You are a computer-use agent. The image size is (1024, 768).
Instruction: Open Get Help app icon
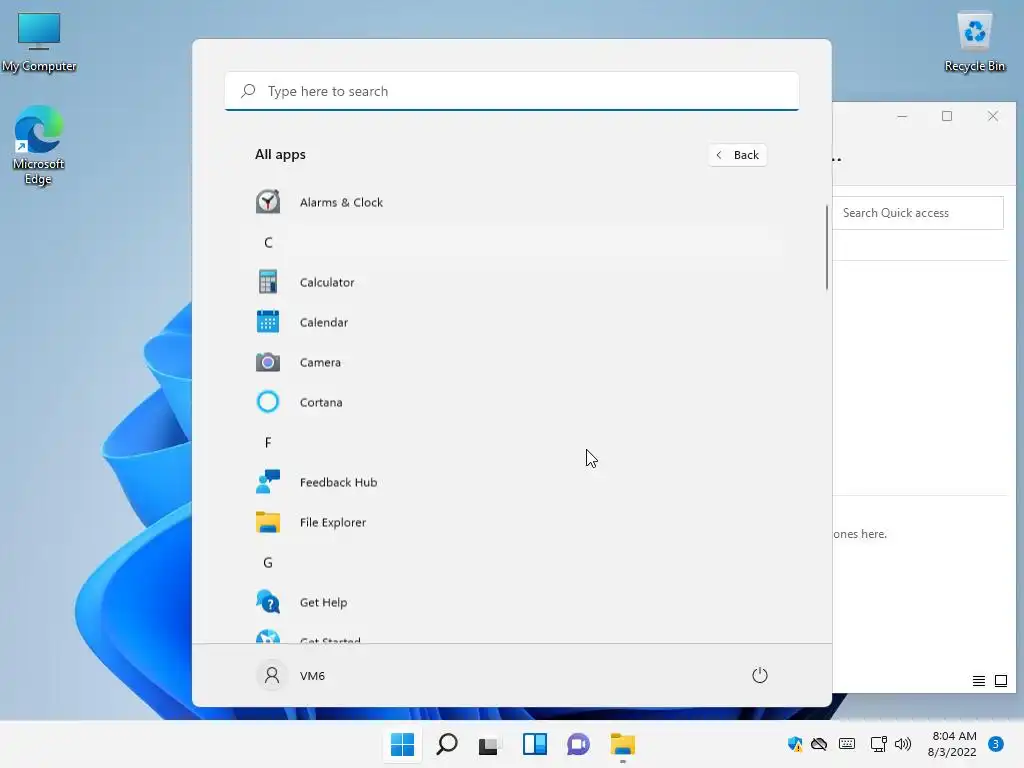[x=268, y=601]
